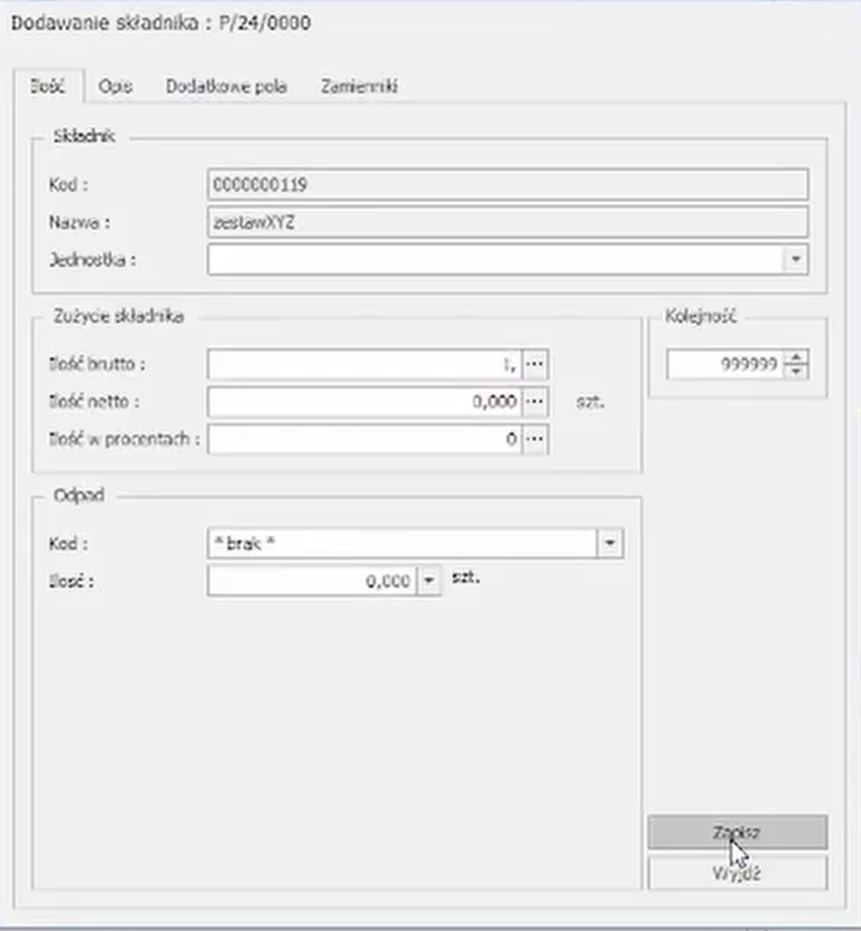
Task: Click the Ilość brutto input field
Action: pyautogui.click(x=364, y=365)
